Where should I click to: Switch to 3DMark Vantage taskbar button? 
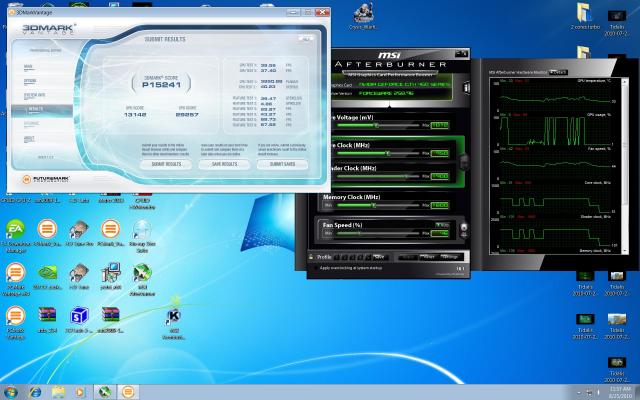tap(128, 392)
